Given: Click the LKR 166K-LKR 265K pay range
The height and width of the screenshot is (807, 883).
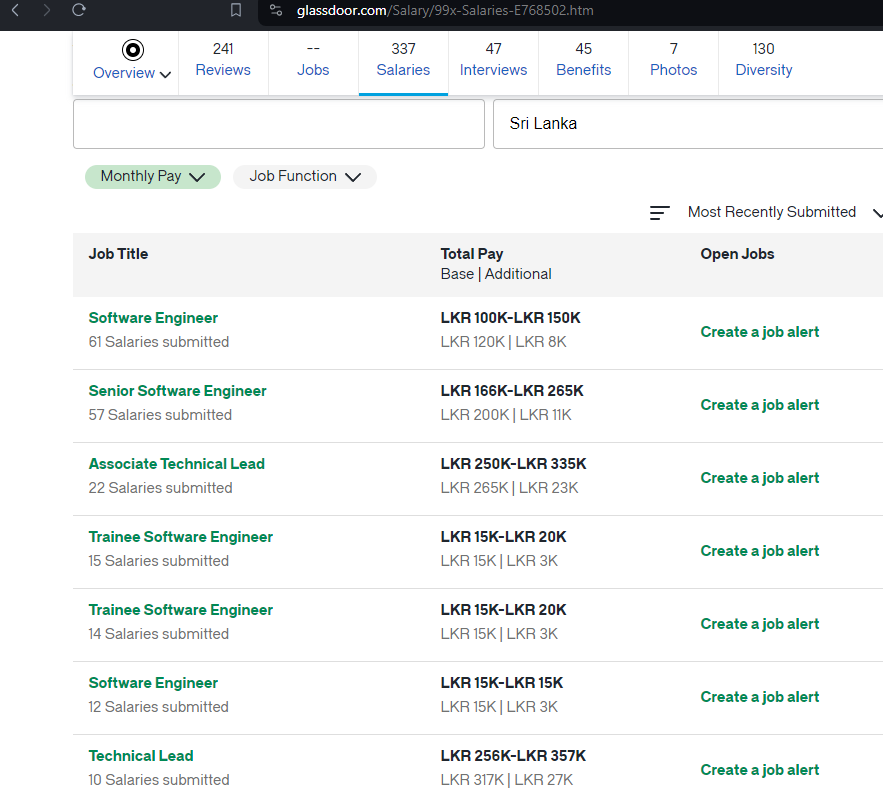Looking at the screenshot, I should coord(512,391).
